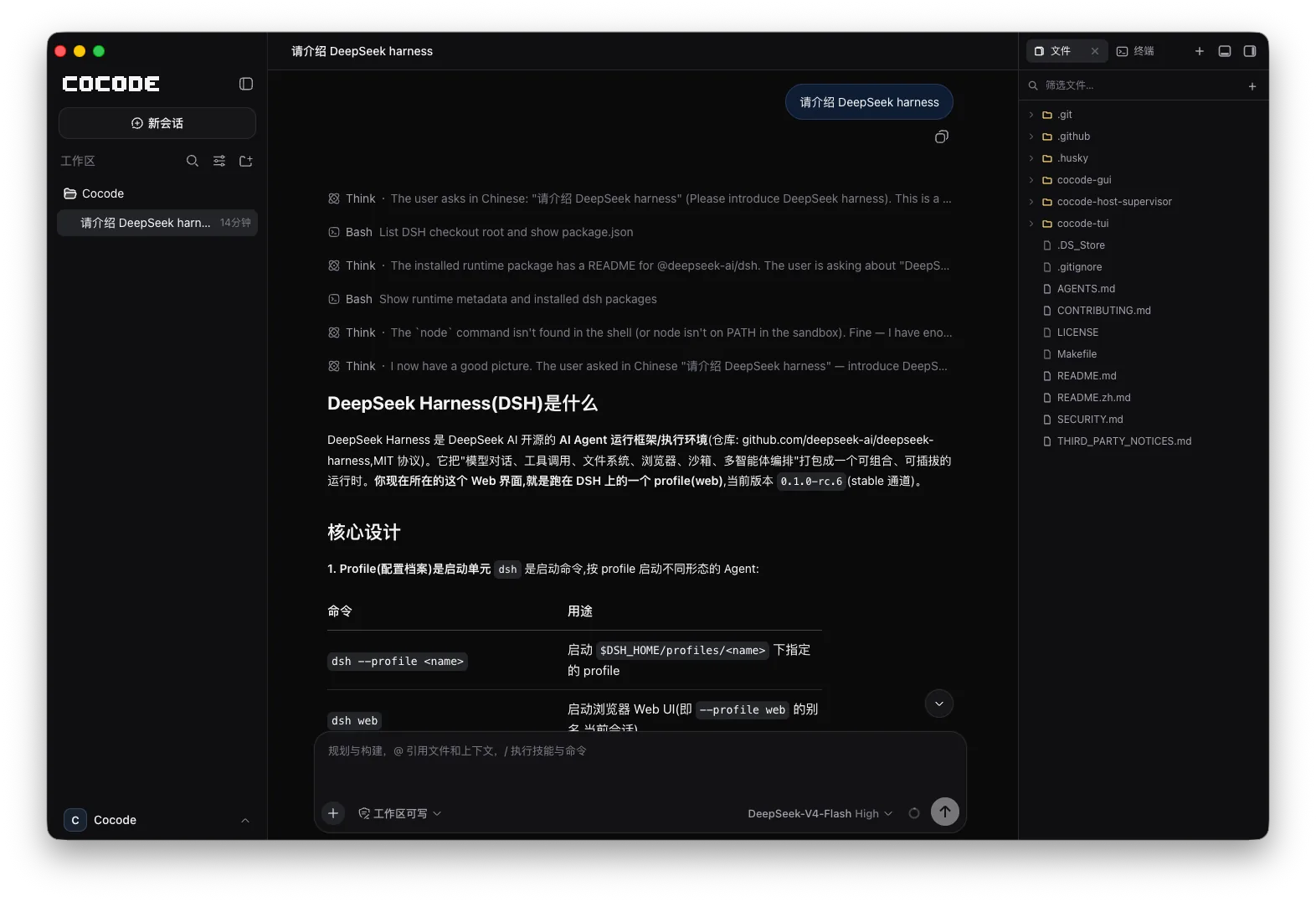Switch to the 文件 tab
Viewport: 1316px width, 902px height.
coord(1059,51)
